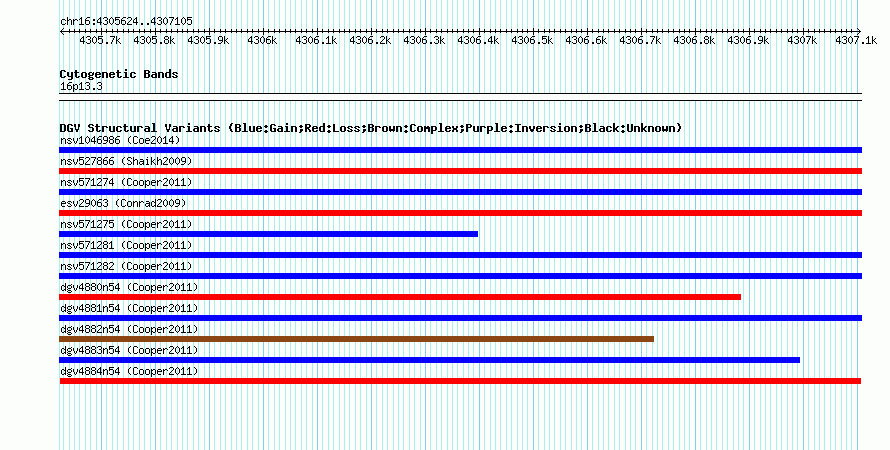Image resolution: width=890 pixels, height=450 pixels.
Task: Click the nsv1046986 (Coe2014) label
Action: [120, 140]
